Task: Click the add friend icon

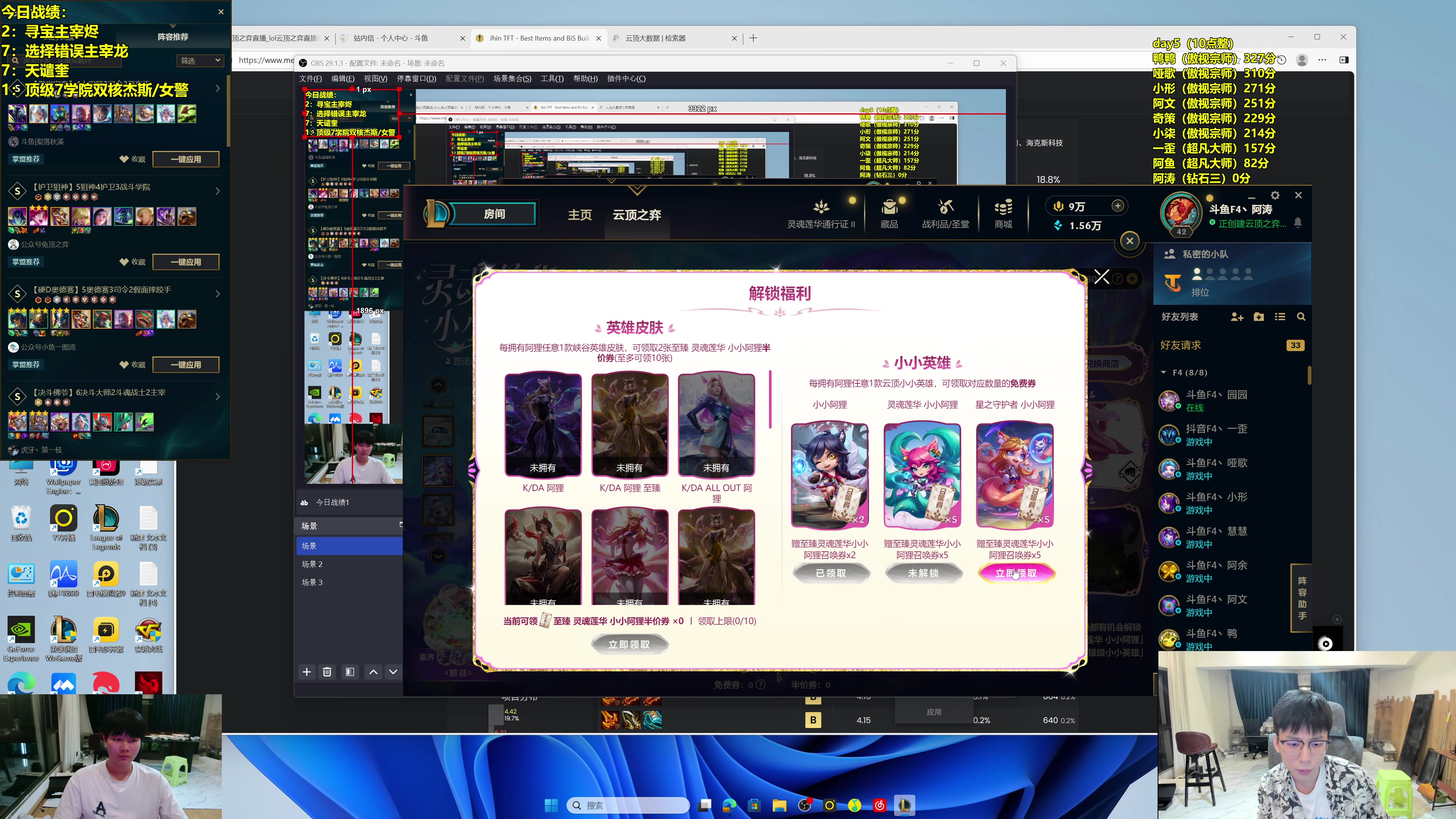Action: (x=1237, y=317)
